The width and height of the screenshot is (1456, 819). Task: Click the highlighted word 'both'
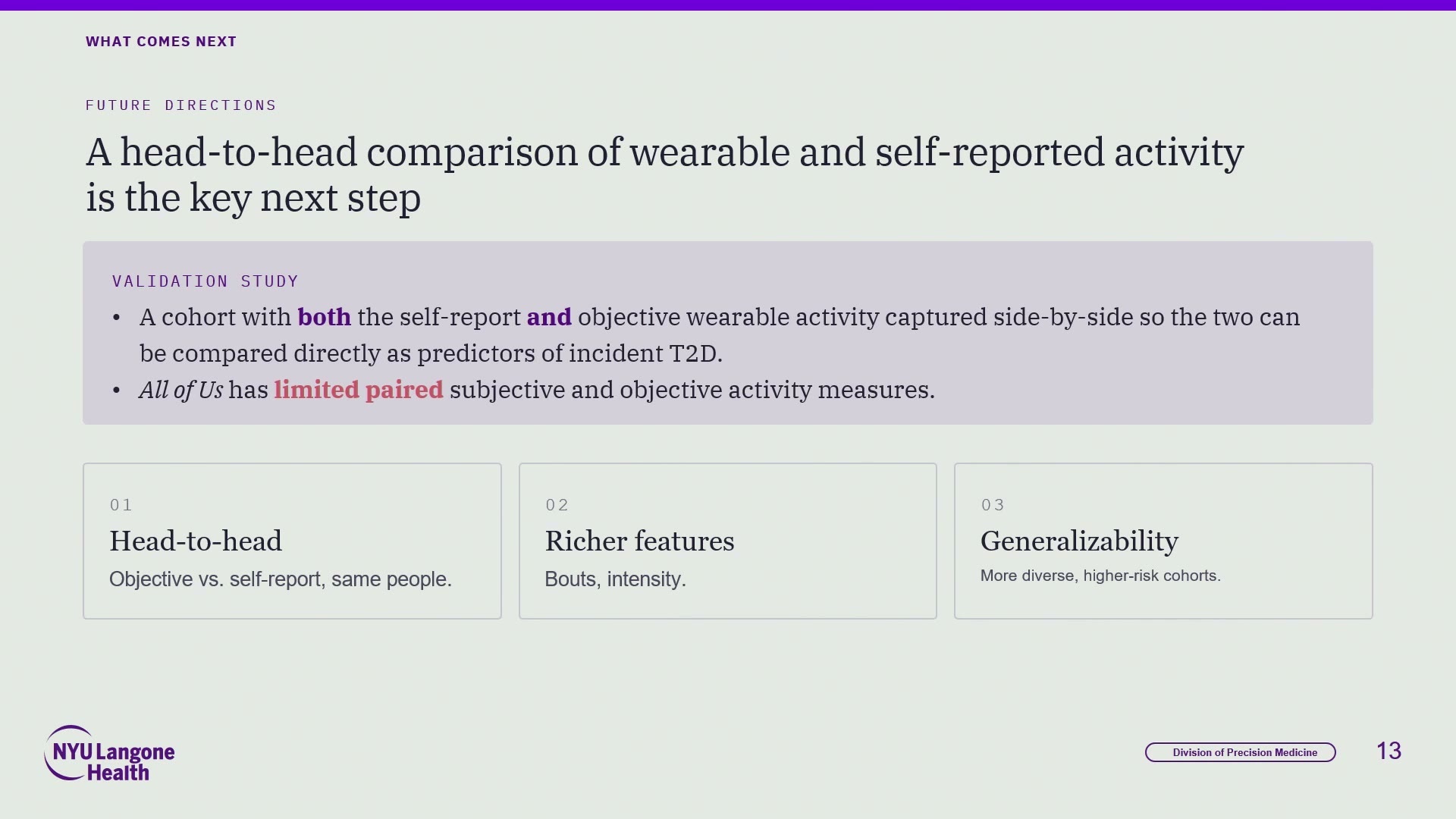coord(324,317)
